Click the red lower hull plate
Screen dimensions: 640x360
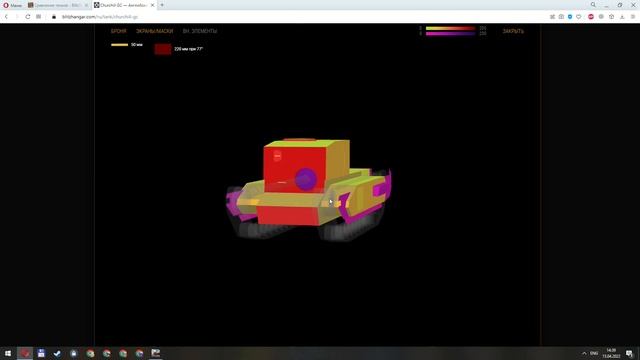[x=288, y=215]
